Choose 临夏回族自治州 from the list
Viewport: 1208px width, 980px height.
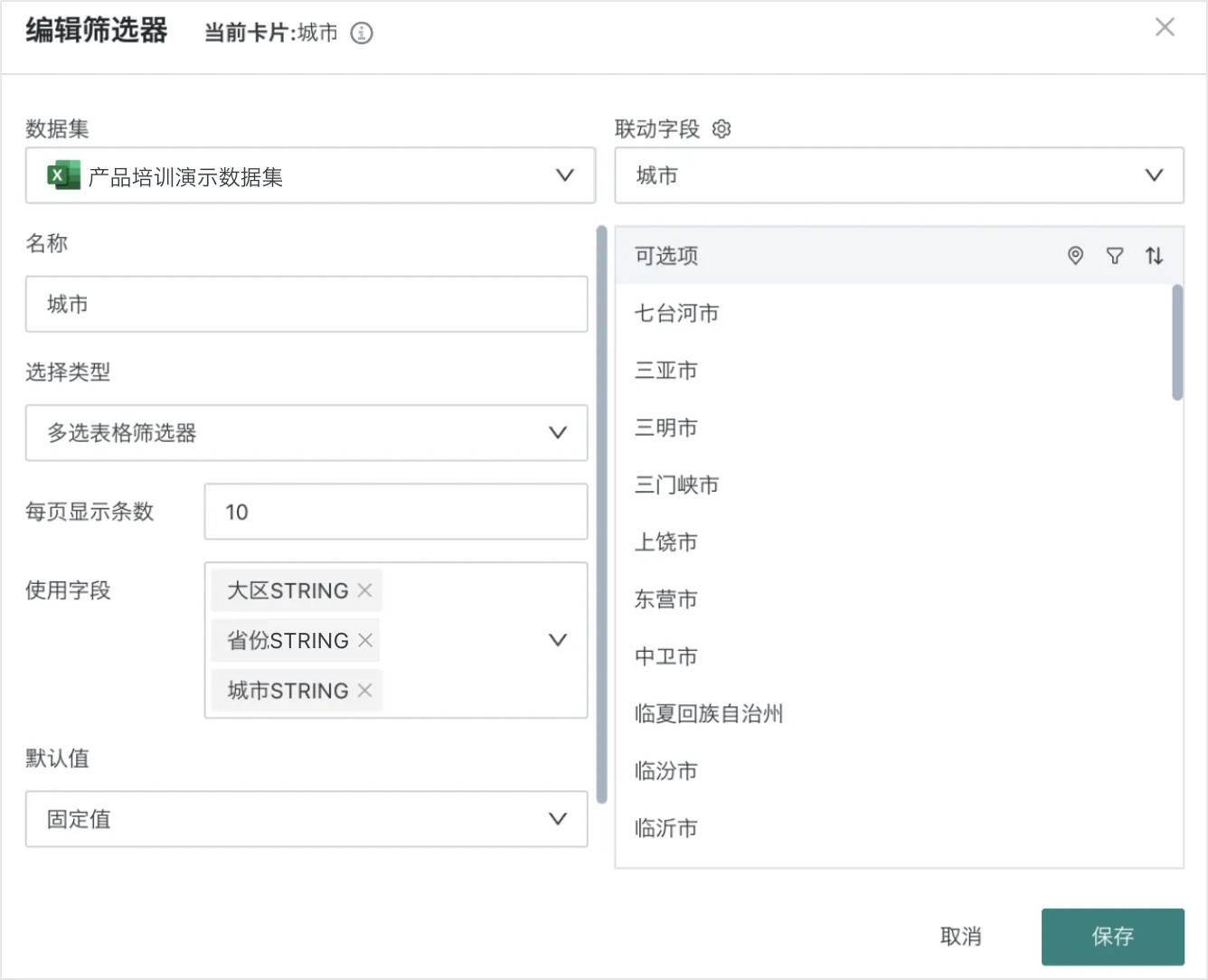pos(709,714)
